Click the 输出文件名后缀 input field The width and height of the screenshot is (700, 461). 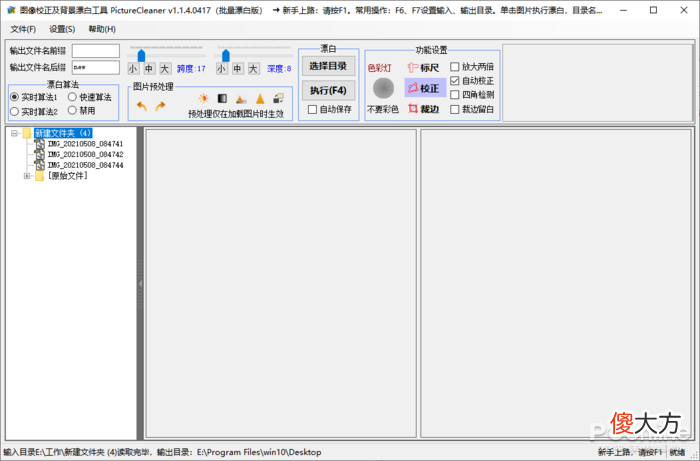click(96, 67)
